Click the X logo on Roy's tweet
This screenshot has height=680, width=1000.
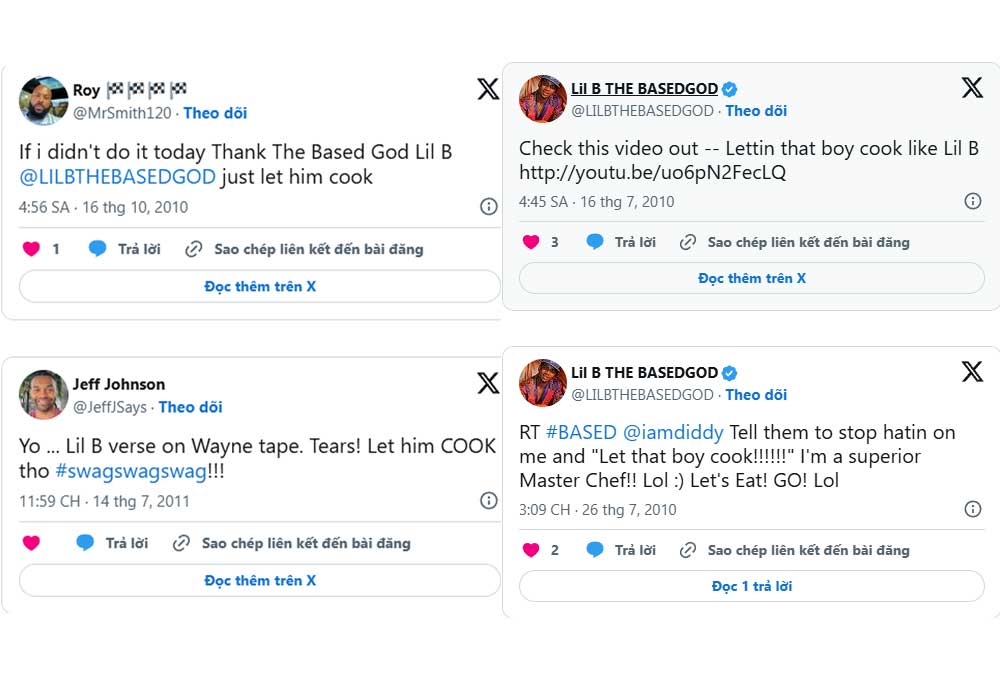[488, 89]
